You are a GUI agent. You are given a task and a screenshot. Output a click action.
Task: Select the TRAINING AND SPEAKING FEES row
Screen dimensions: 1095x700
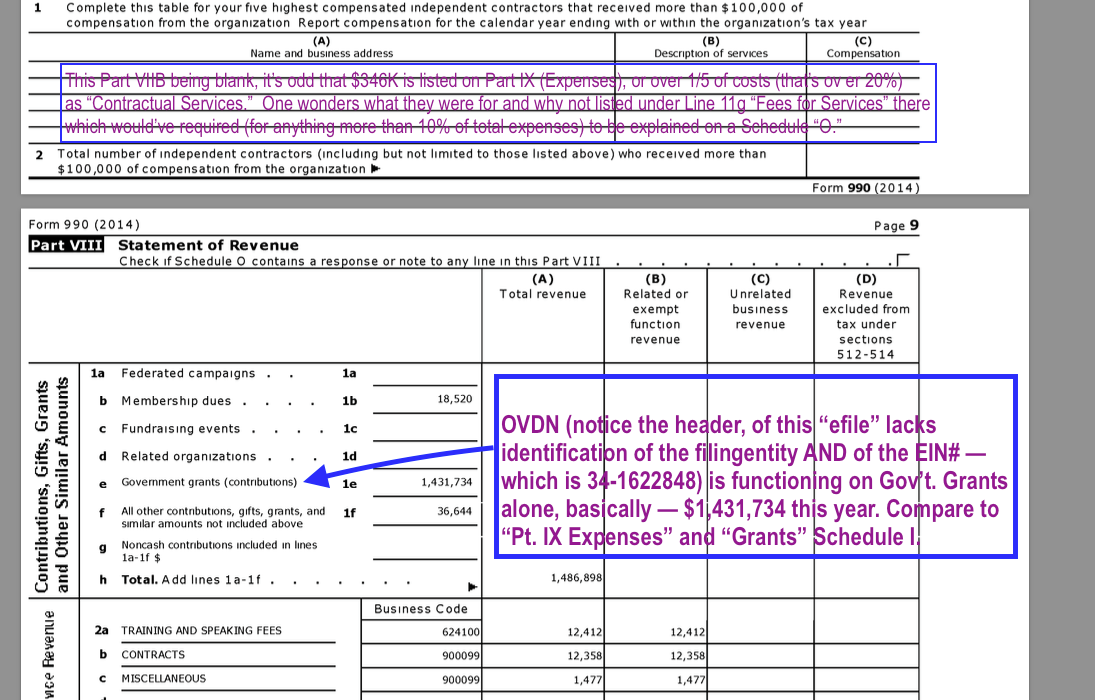click(x=201, y=631)
